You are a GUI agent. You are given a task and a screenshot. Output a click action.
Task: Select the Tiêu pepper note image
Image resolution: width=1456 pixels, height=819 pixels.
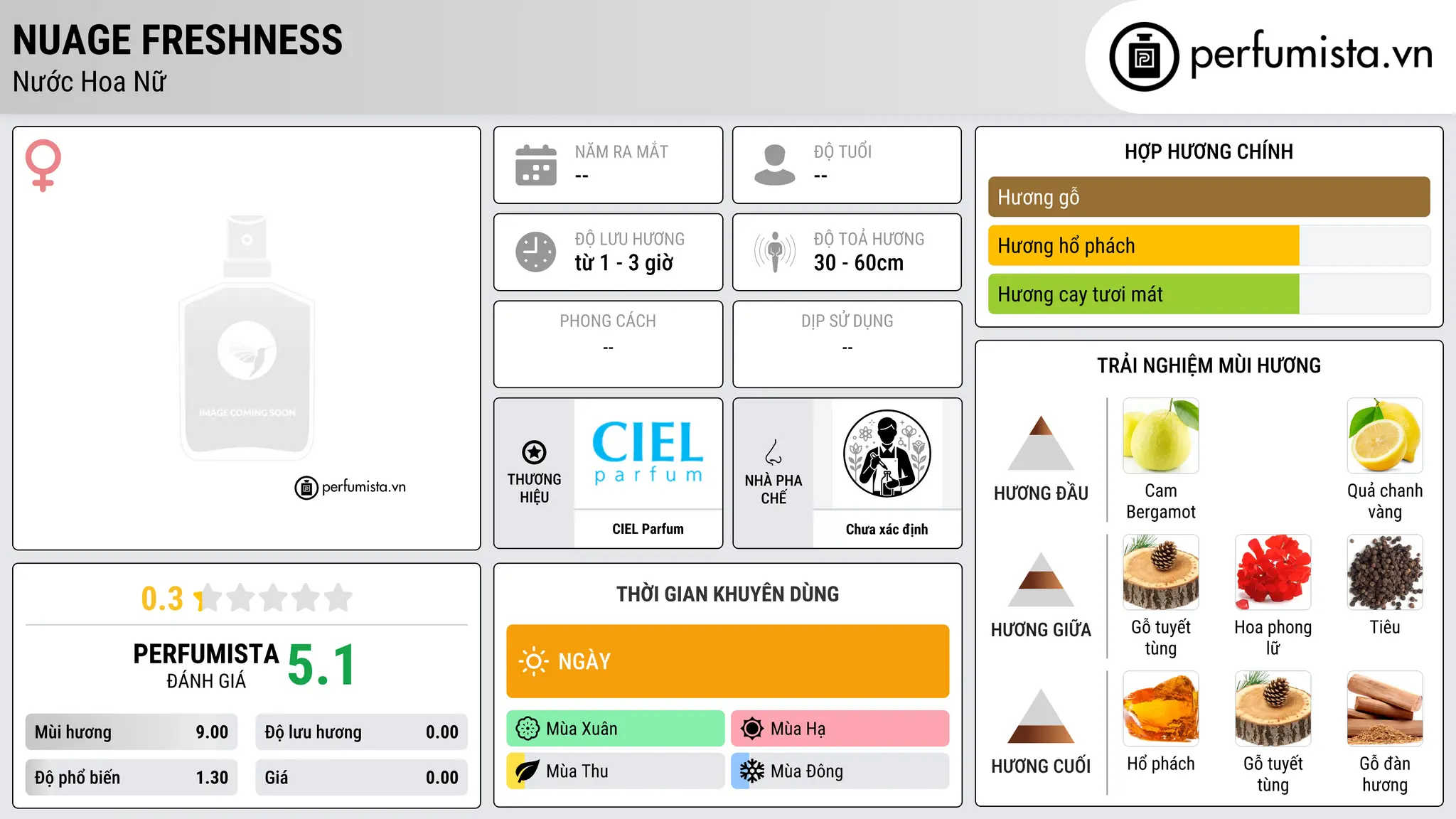coord(1385,572)
